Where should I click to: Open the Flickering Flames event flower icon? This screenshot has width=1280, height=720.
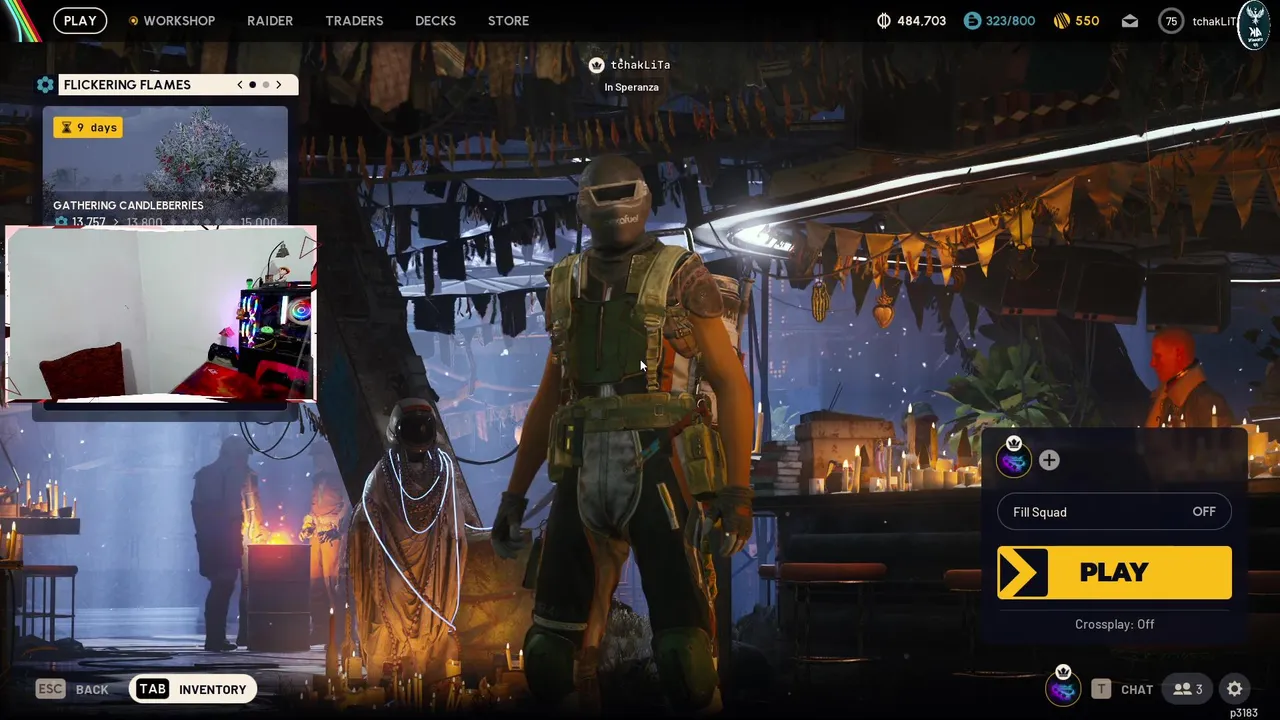tap(45, 85)
